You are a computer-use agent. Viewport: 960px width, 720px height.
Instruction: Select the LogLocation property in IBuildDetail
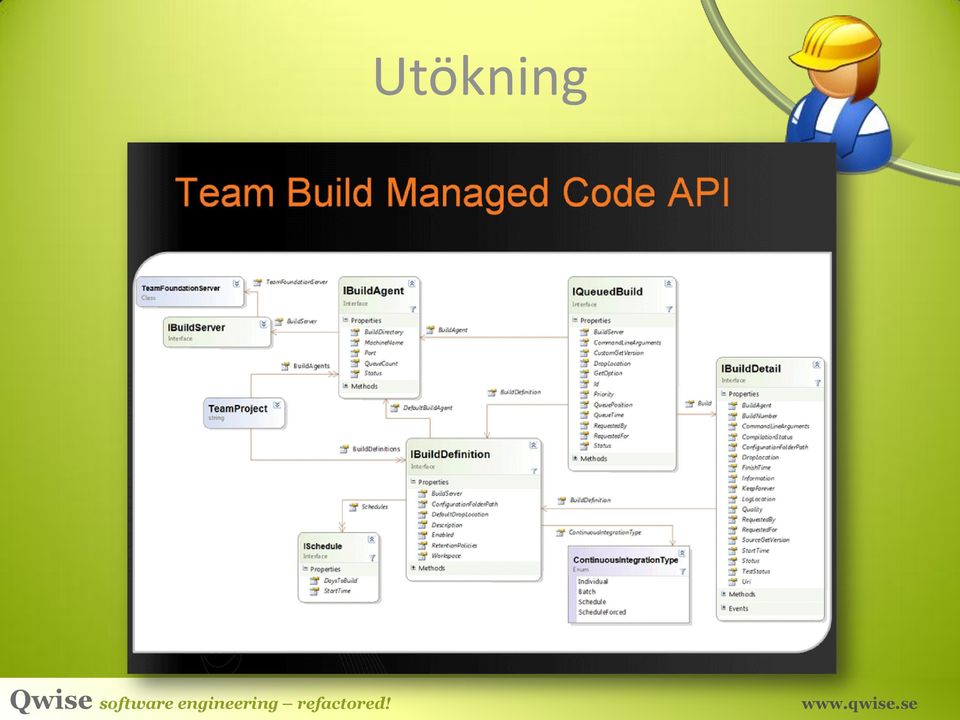tap(759, 499)
